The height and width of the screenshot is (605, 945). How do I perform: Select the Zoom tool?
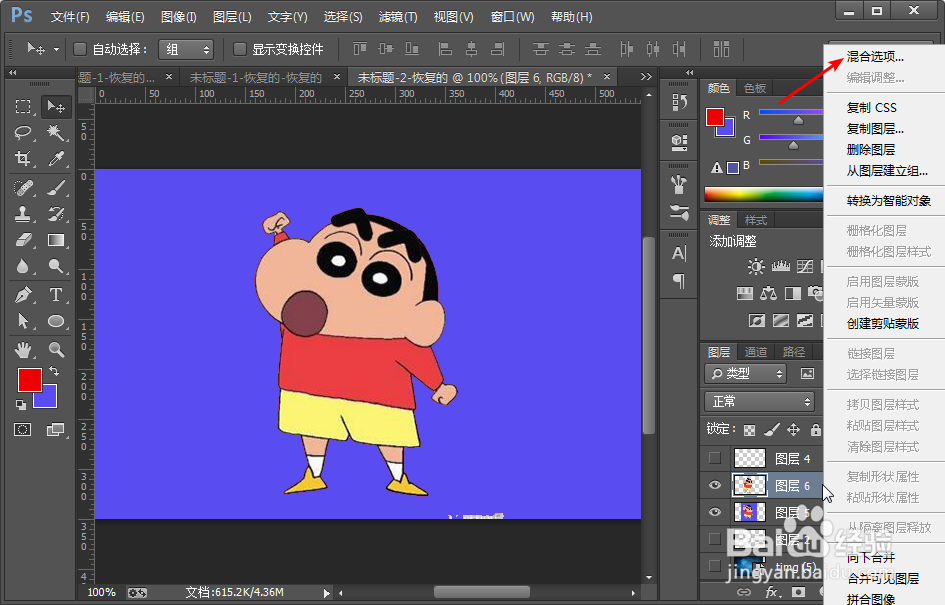coord(56,350)
